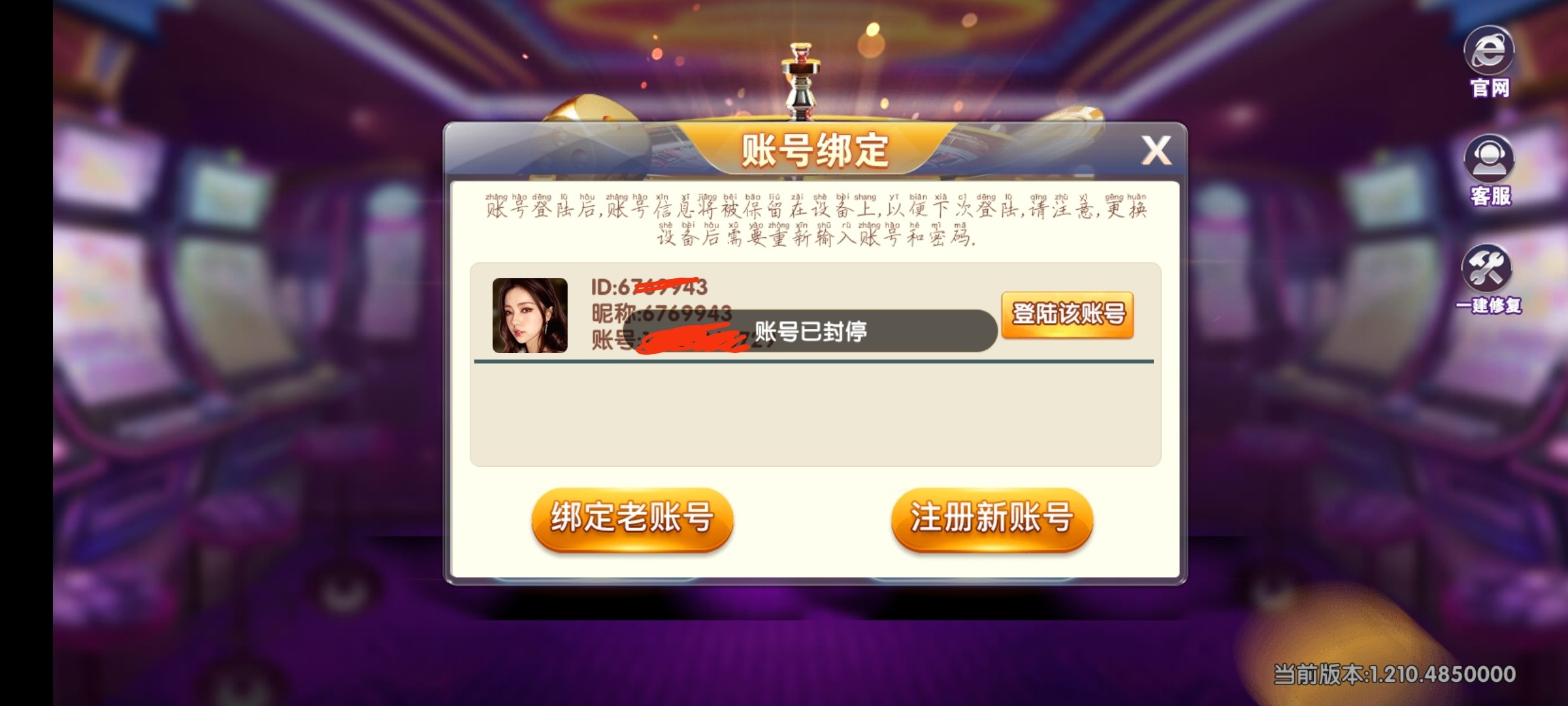Click the chess piece ornament above dialog
The height and width of the screenshot is (706, 1568).
pos(801,81)
